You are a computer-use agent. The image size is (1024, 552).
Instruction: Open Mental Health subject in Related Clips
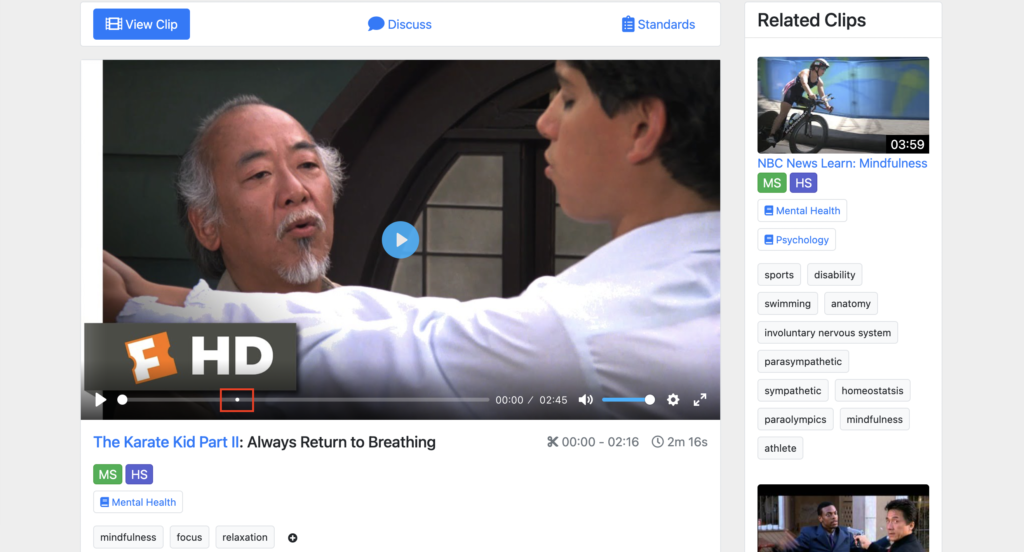(x=802, y=211)
